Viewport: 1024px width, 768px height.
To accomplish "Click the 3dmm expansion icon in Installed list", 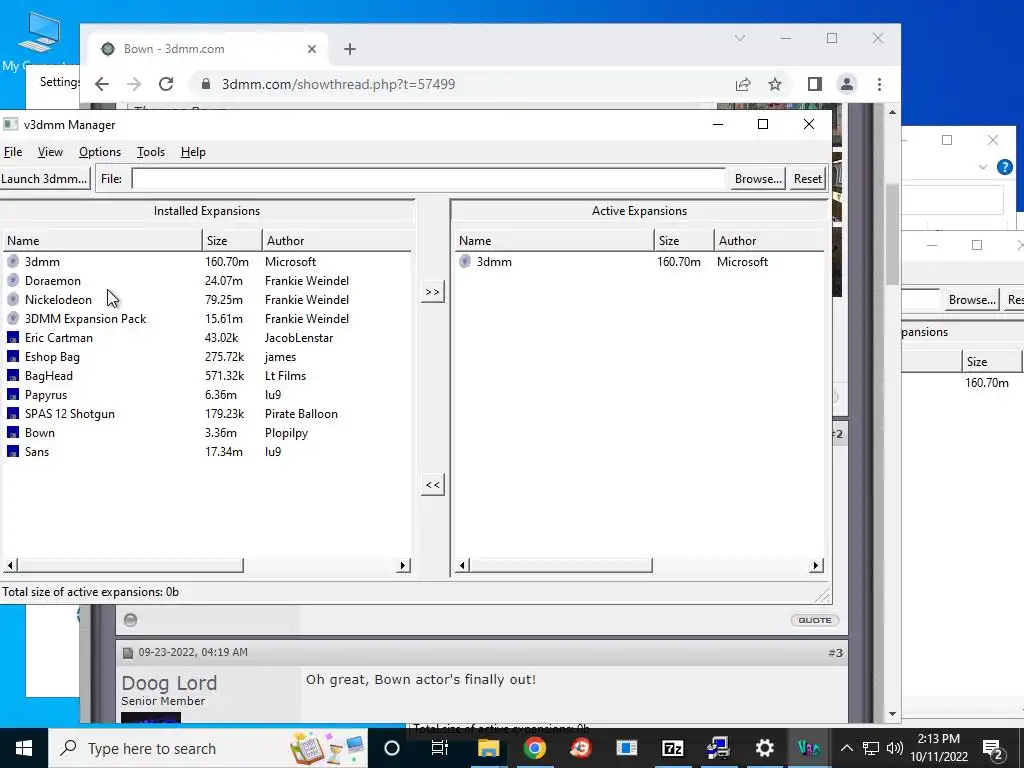I will pos(13,261).
